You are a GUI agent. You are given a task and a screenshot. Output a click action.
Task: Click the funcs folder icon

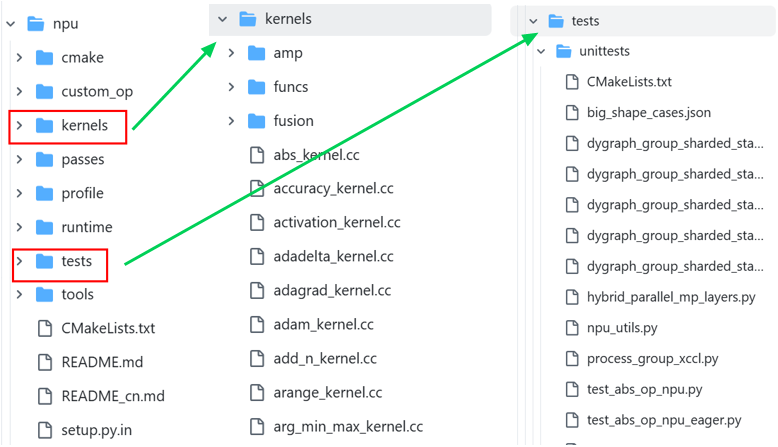tap(257, 87)
